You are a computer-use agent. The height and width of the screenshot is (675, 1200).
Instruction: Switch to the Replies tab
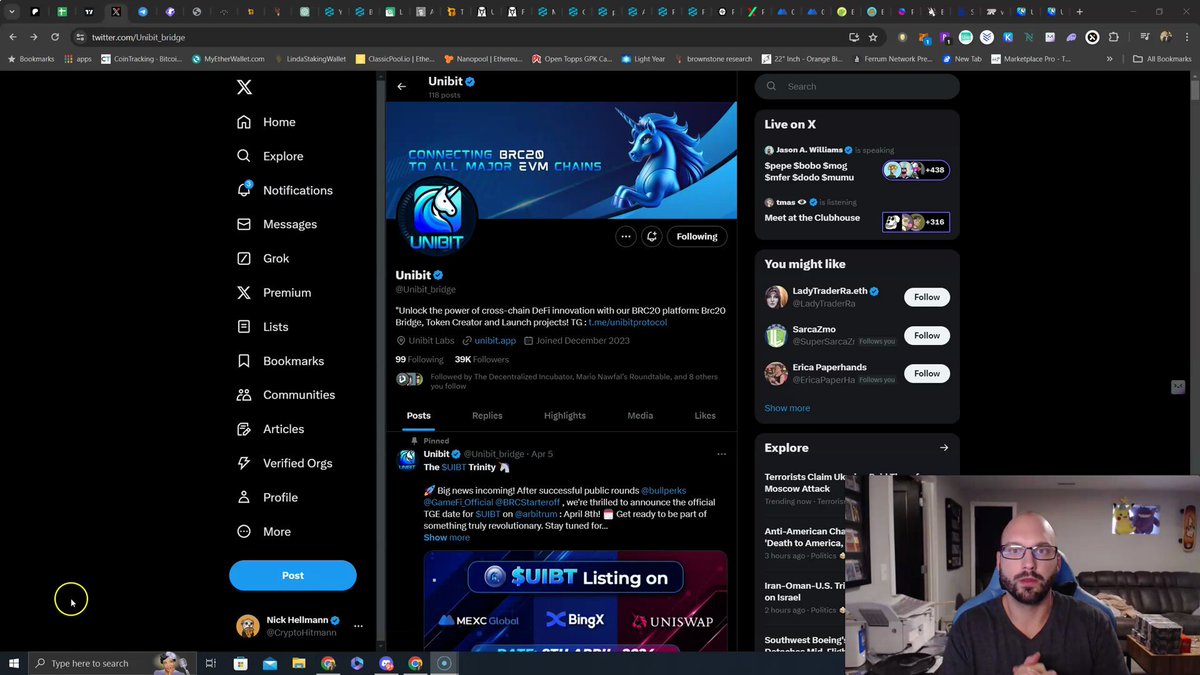pos(487,415)
